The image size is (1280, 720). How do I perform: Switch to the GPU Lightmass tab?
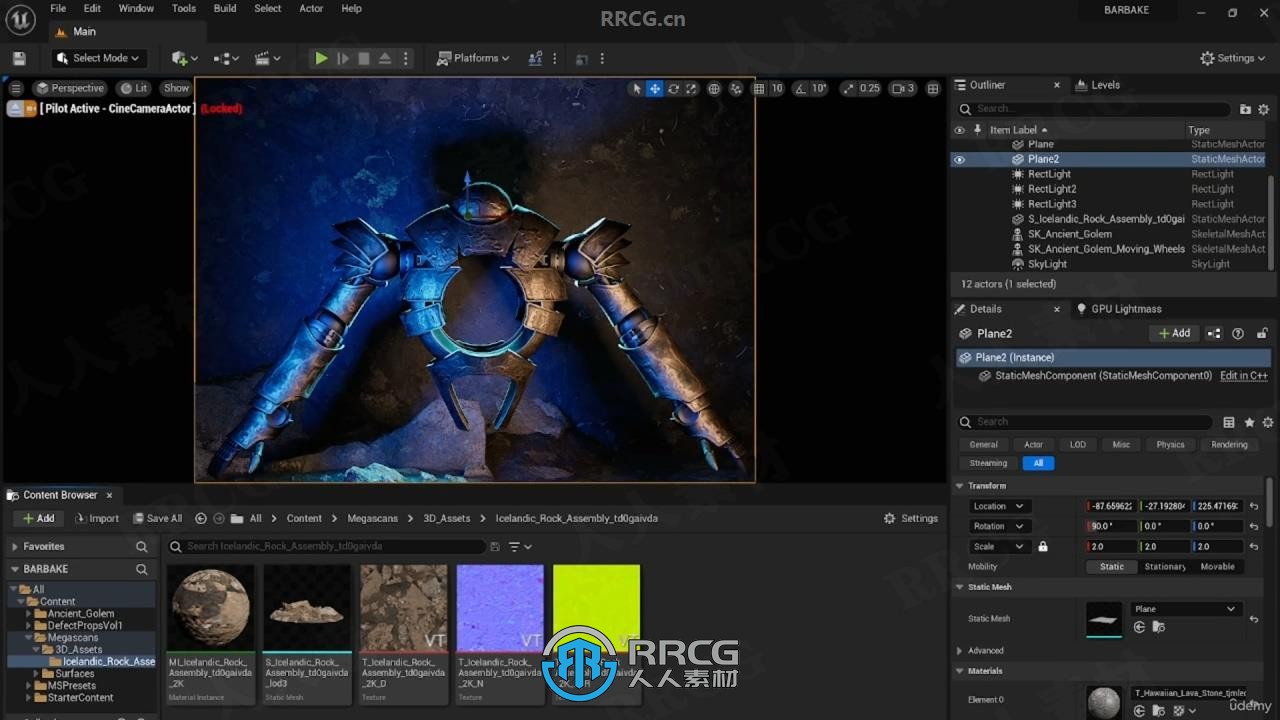coord(1118,309)
